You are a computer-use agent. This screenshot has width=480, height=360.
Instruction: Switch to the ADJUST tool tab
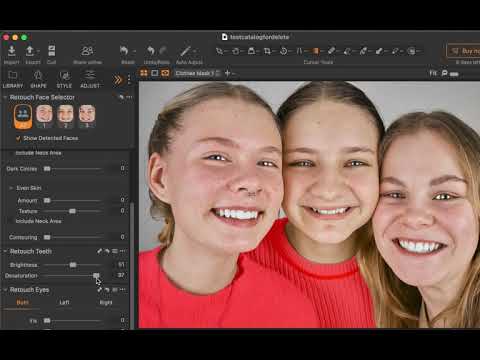90,79
